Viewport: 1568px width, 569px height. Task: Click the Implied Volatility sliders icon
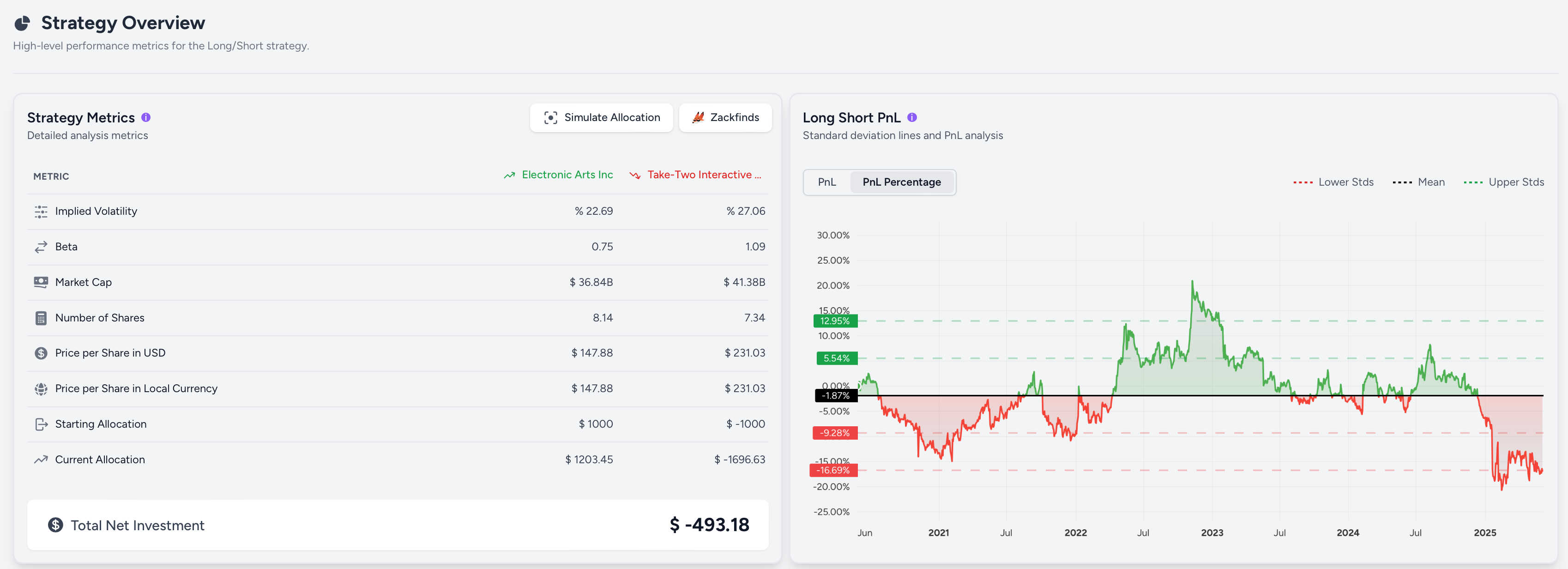(41, 211)
